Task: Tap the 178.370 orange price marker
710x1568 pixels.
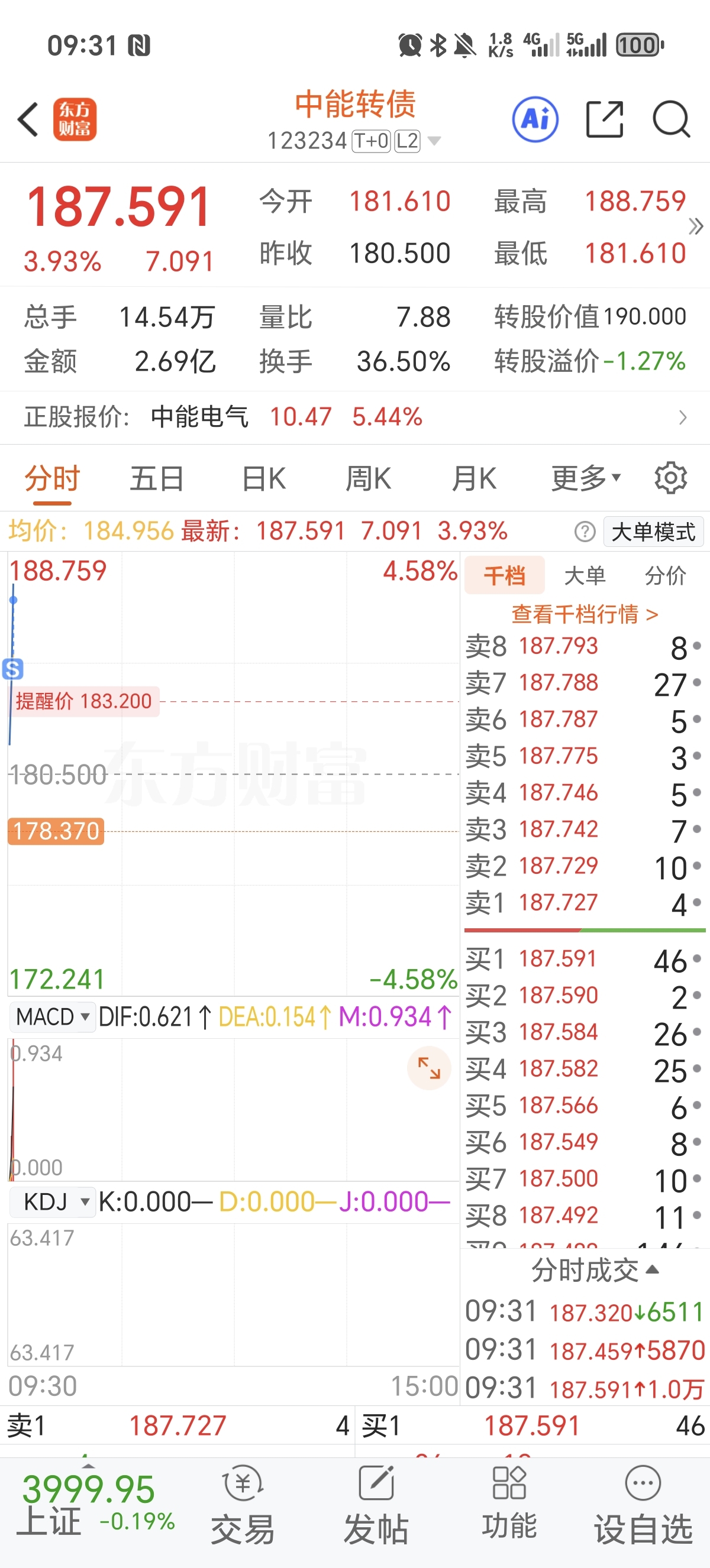Action: (56, 831)
